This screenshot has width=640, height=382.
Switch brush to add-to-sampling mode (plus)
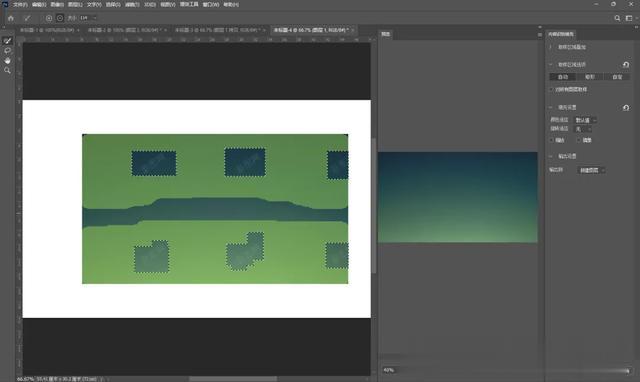tap(49, 18)
